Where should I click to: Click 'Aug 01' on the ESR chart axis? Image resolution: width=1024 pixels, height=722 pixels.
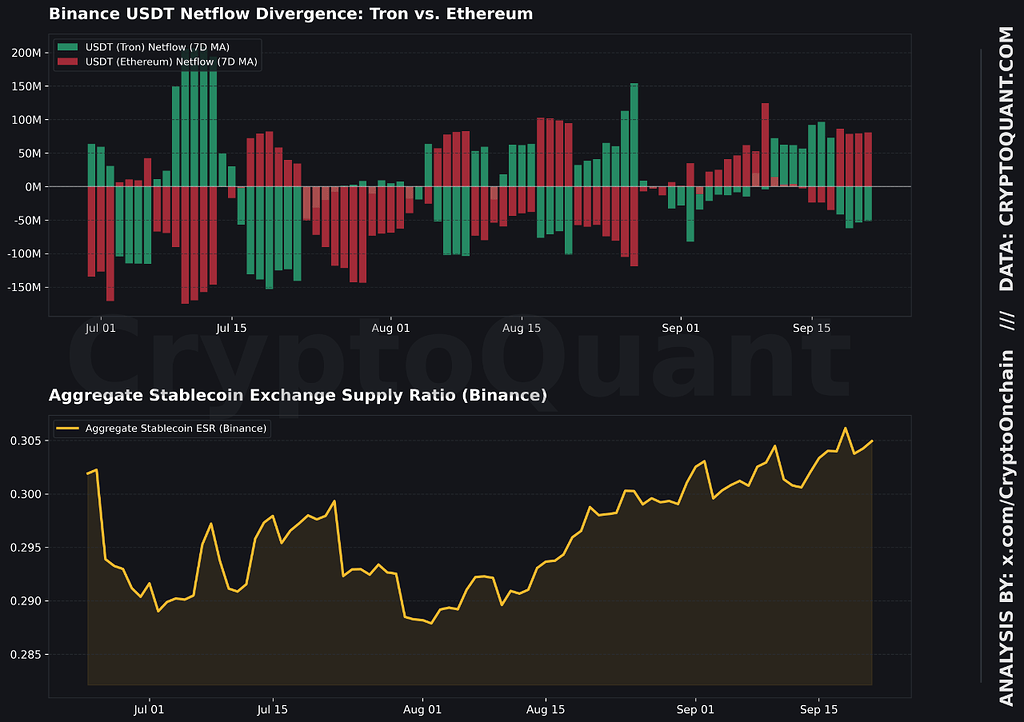422,710
